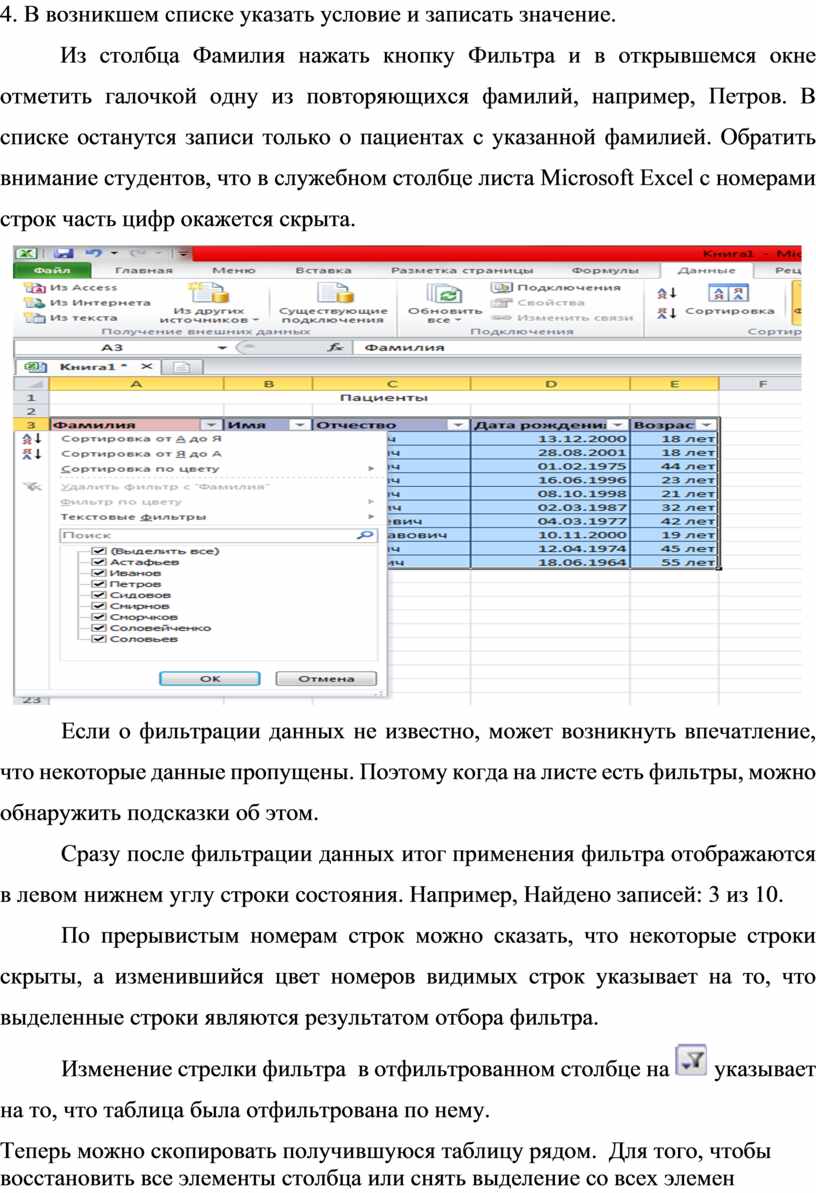Image resolution: width=816 pixels, height=1193 pixels.
Task: Save the workbook via Quick Access toolbar
Action: tap(63, 253)
